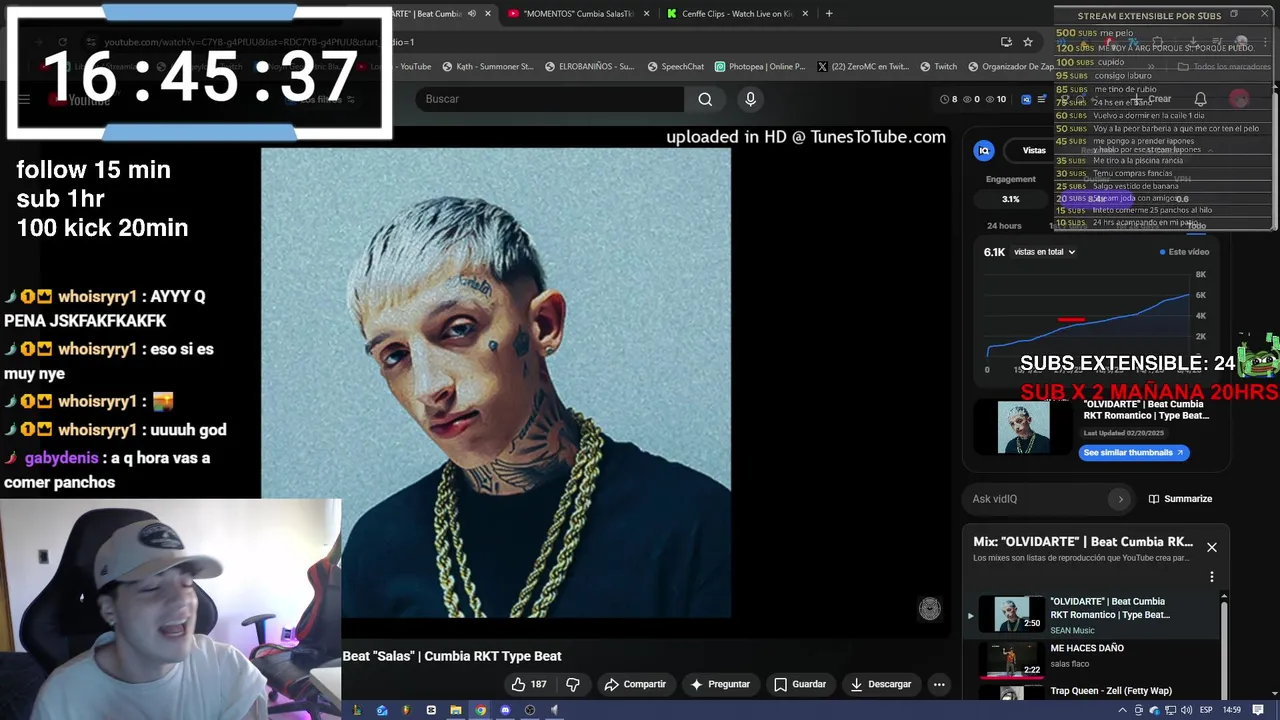Focus the Buscar search field
Image resolution: width=1280 pixels, height=720 pixels.
[550, 99]
